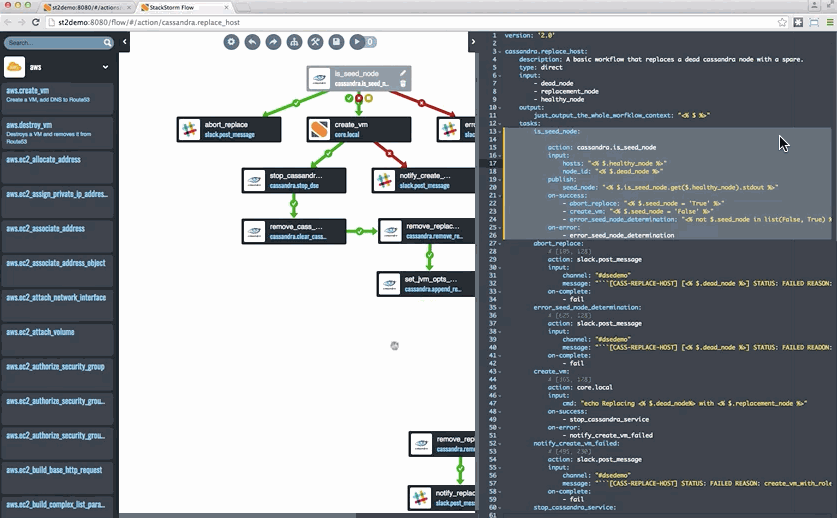Select aws.ec2_build_base_http_request action
The height and width of the screenshot is (518, 837).
coord(58,478)
